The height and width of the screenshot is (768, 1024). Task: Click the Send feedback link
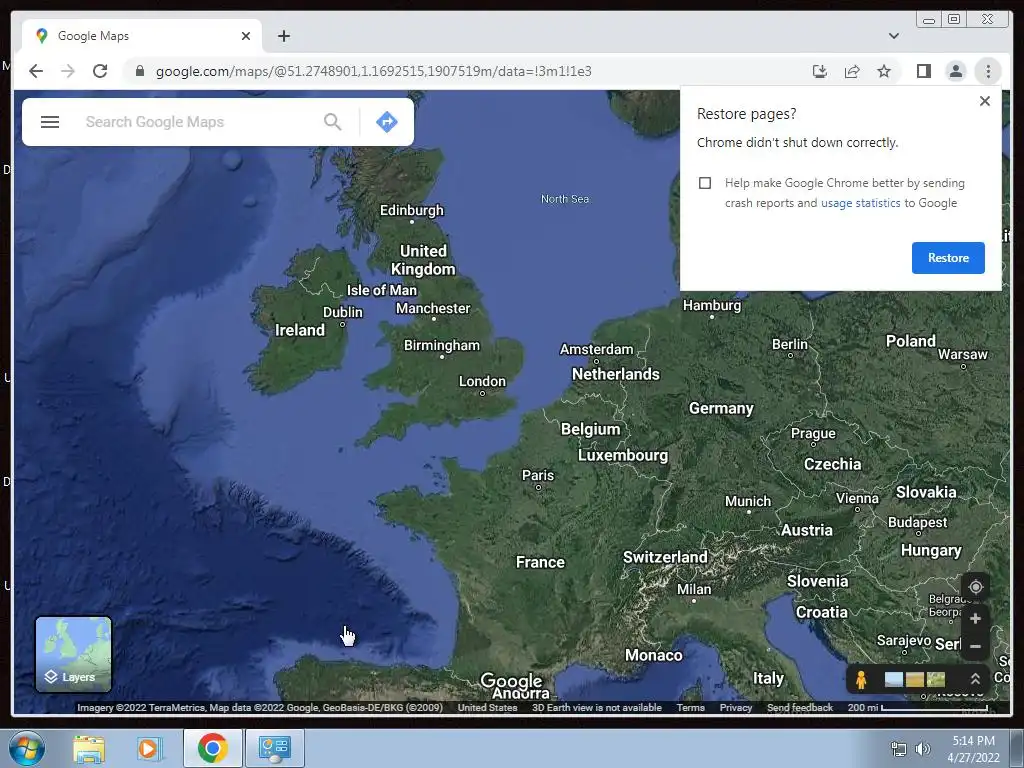(x=799, y=707)
